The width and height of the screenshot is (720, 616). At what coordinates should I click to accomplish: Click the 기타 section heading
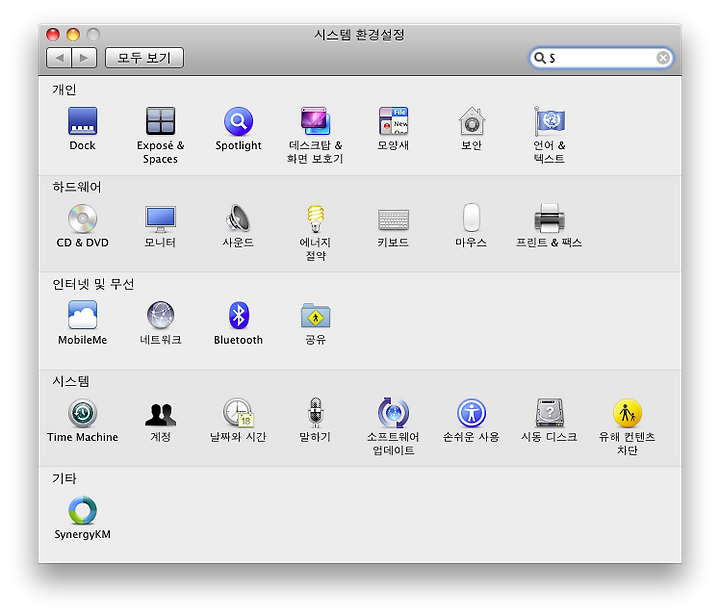point(64,479)
